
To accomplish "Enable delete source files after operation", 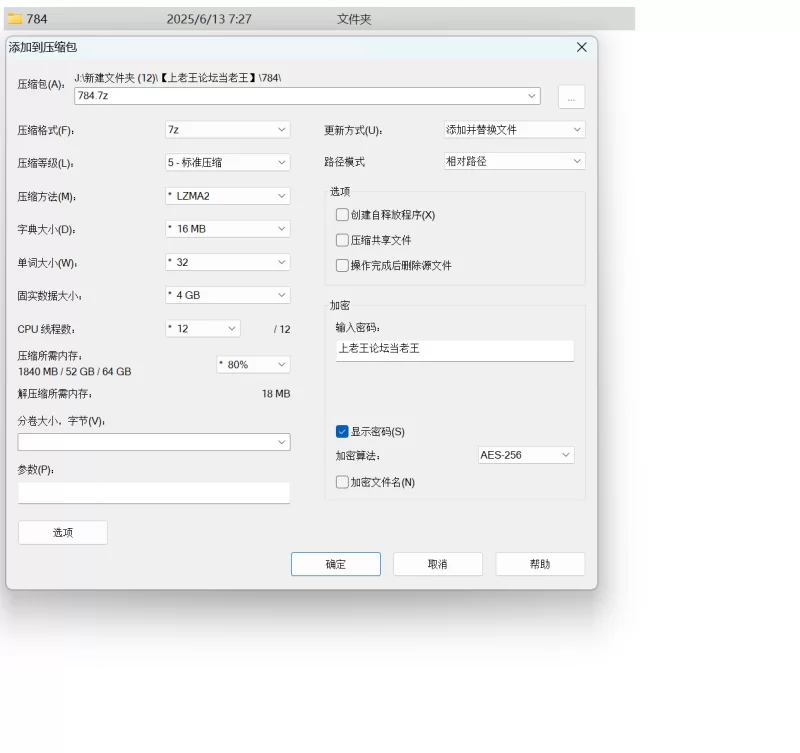I will 342,265.
